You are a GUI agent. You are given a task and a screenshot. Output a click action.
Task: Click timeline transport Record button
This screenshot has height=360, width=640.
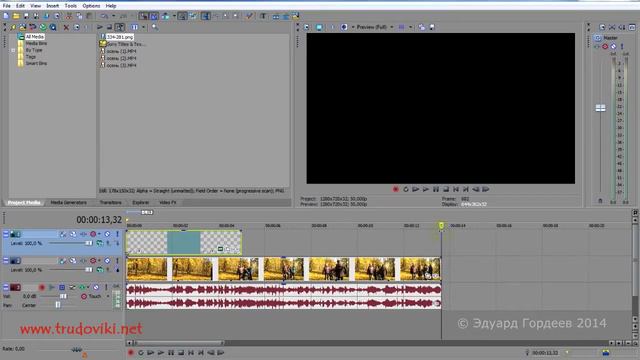(x=131, y=353)
